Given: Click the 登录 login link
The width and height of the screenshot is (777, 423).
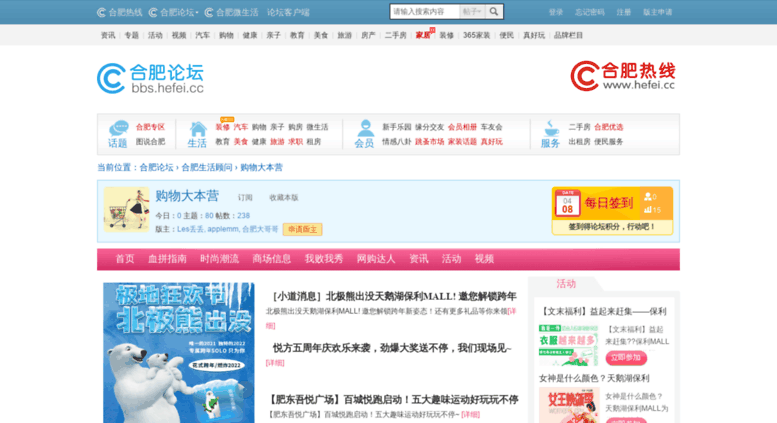Looking at the screenshot, I should [x=555, y=12].
